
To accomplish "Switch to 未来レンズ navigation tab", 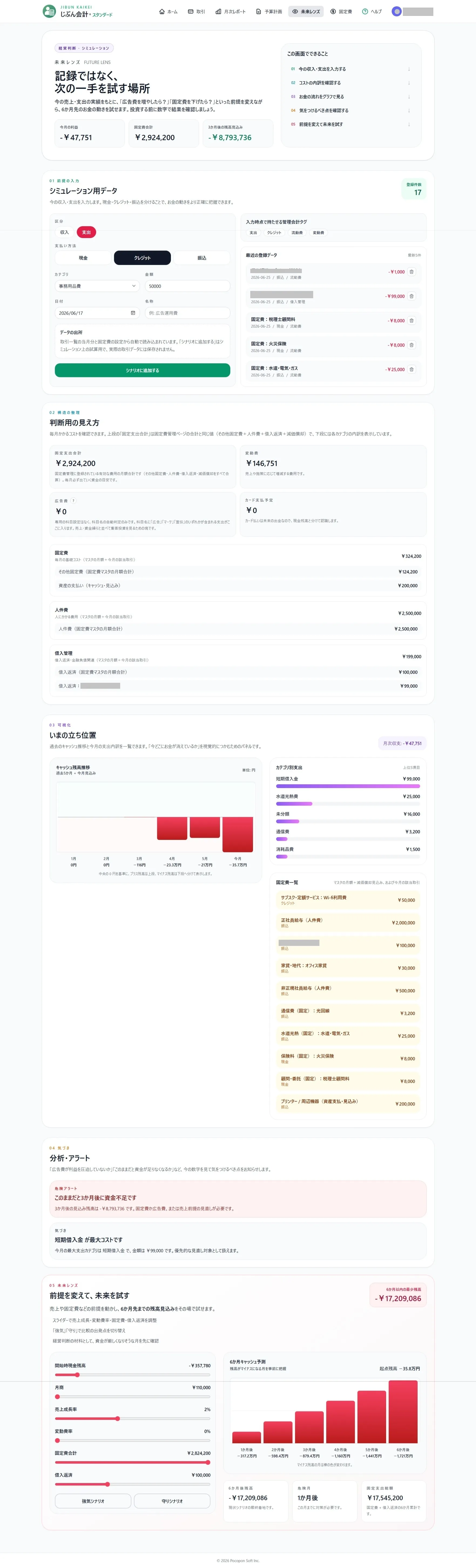I will [x=306, y=12].
